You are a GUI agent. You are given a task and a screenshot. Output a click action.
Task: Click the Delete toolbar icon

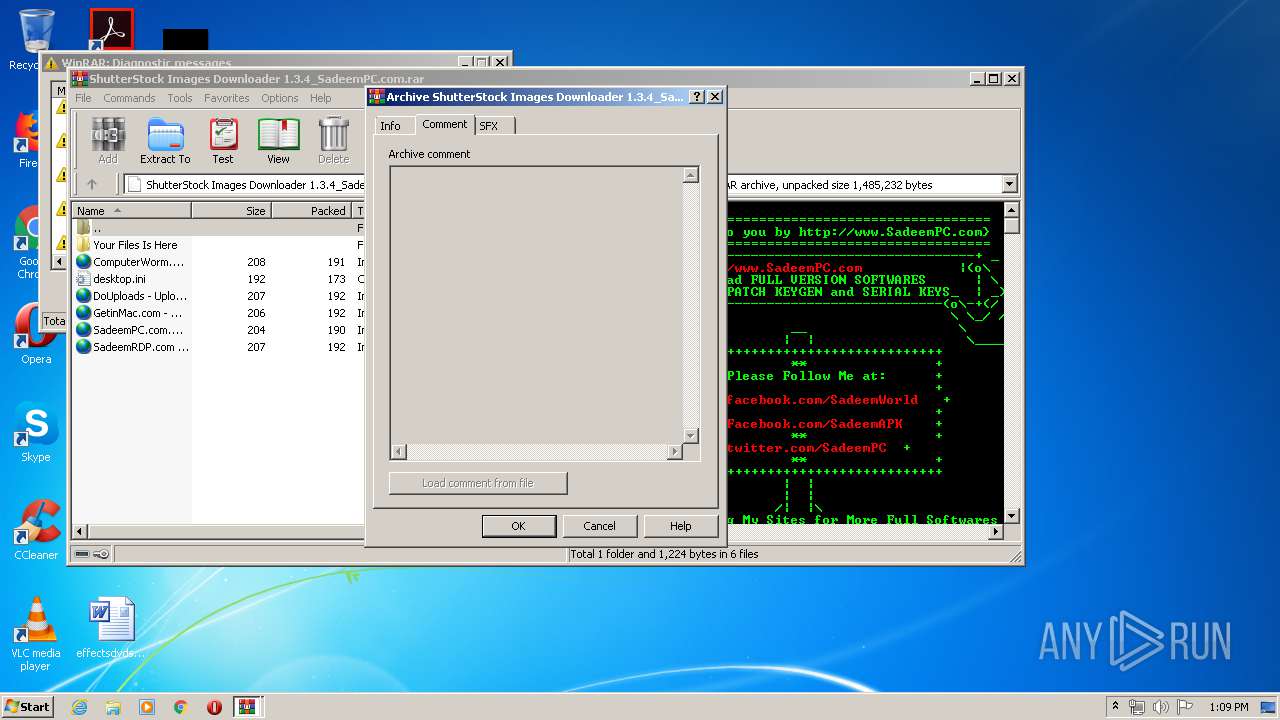[x=333, y=141]
